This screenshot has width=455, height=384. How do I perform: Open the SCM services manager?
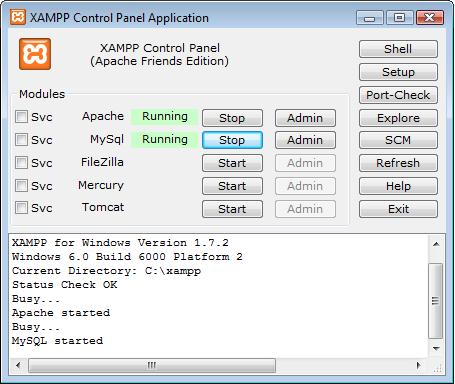(398, 140)
